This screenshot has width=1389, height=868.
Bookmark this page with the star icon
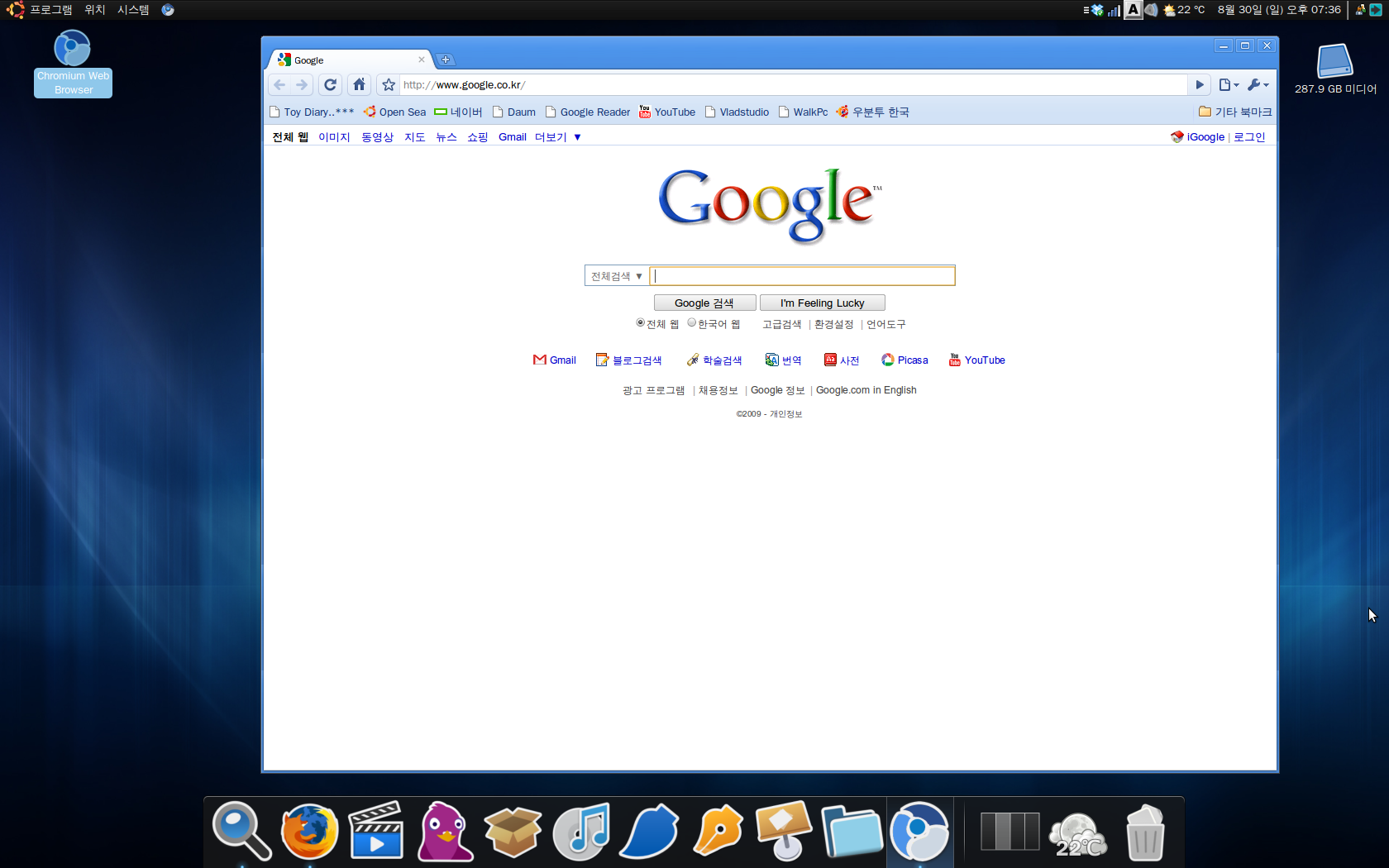pos(389,84)
